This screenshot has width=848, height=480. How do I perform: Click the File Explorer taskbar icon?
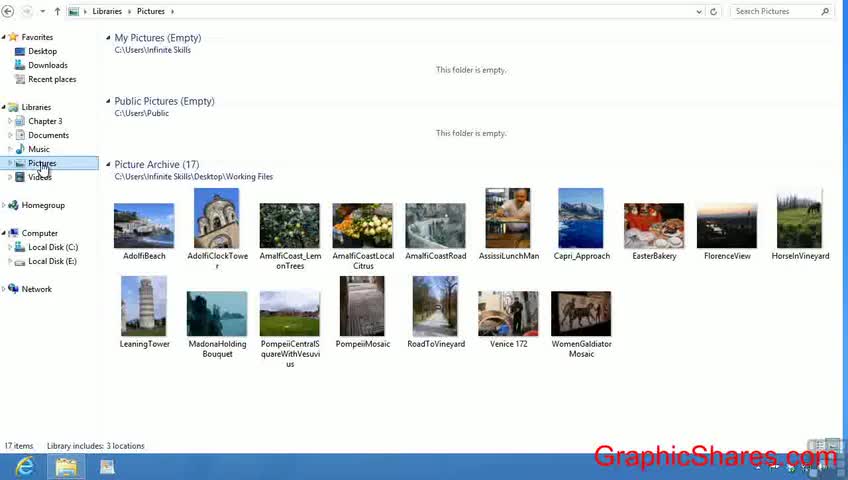(66, 466)
